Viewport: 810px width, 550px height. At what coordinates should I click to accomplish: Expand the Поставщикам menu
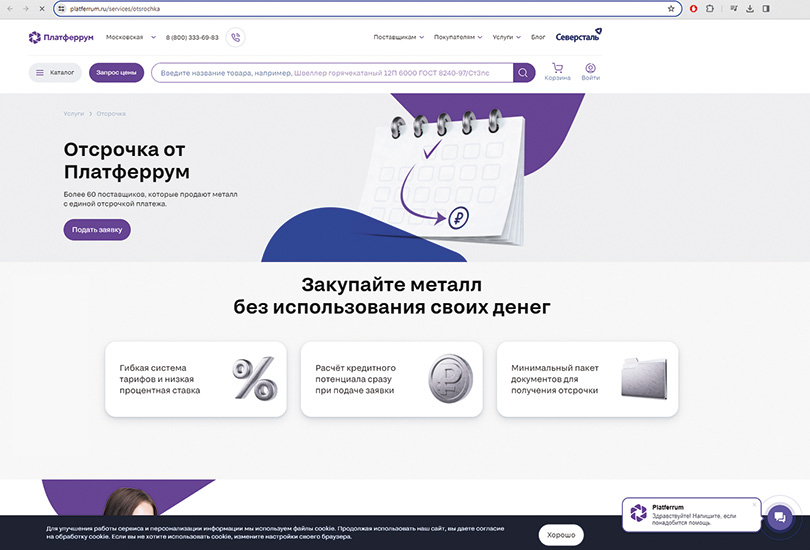coord(398,37)
